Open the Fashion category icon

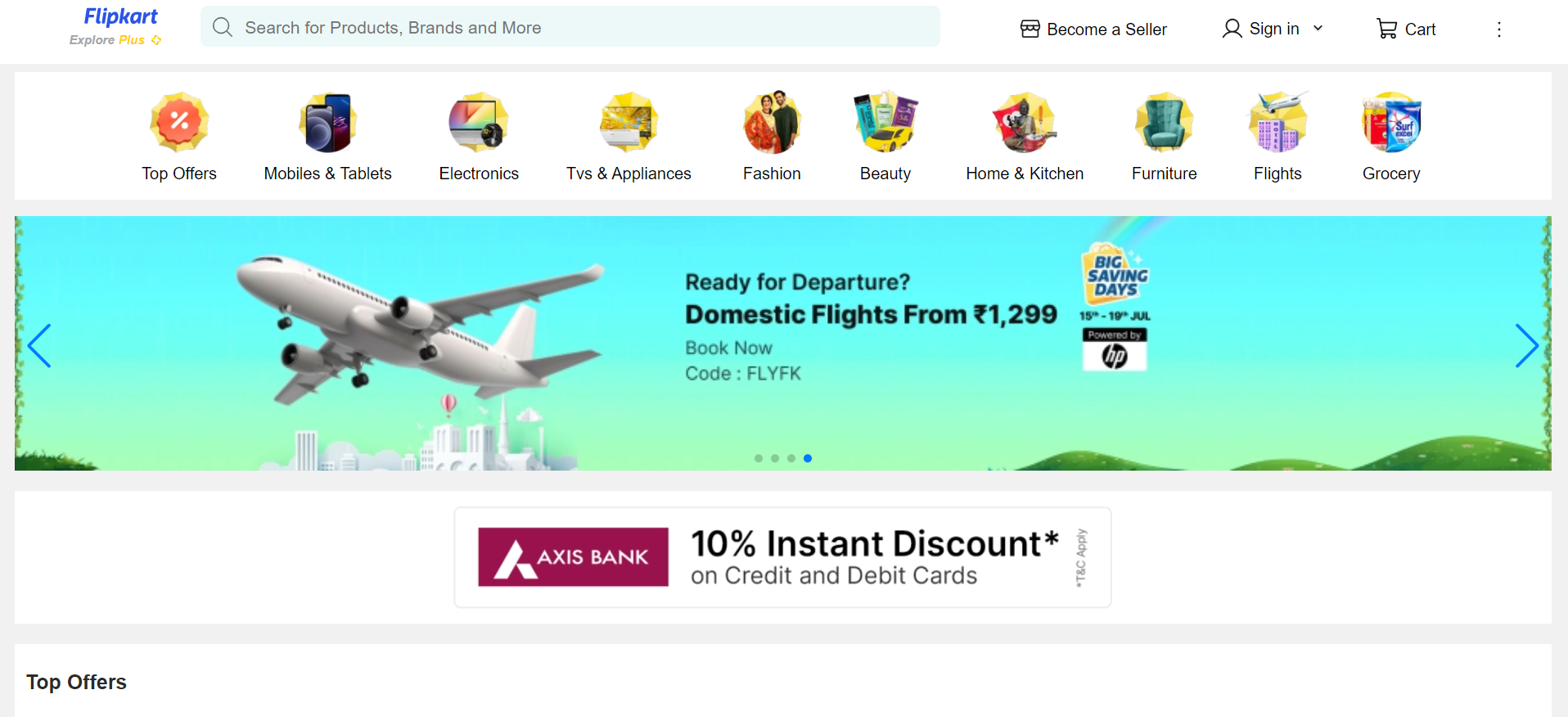pyautogui.click(x=772, y=122)
